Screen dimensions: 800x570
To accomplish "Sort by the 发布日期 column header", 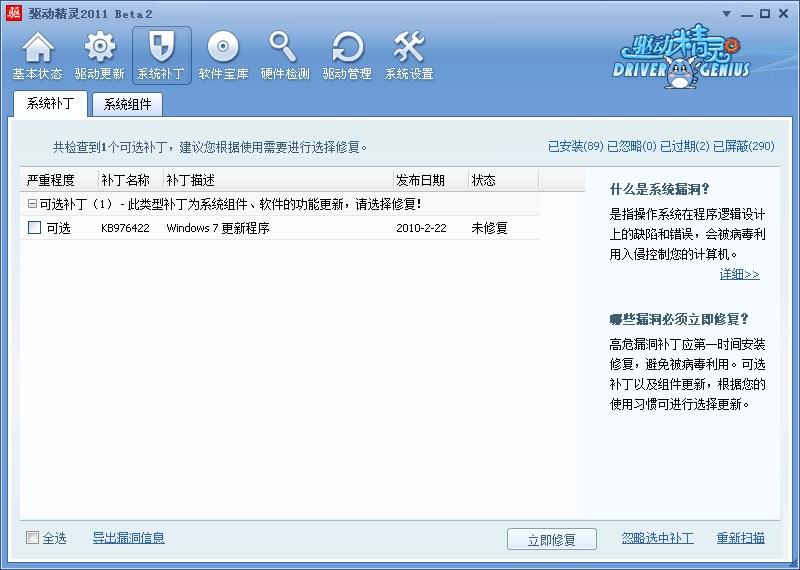I will [x=431, y=180].
